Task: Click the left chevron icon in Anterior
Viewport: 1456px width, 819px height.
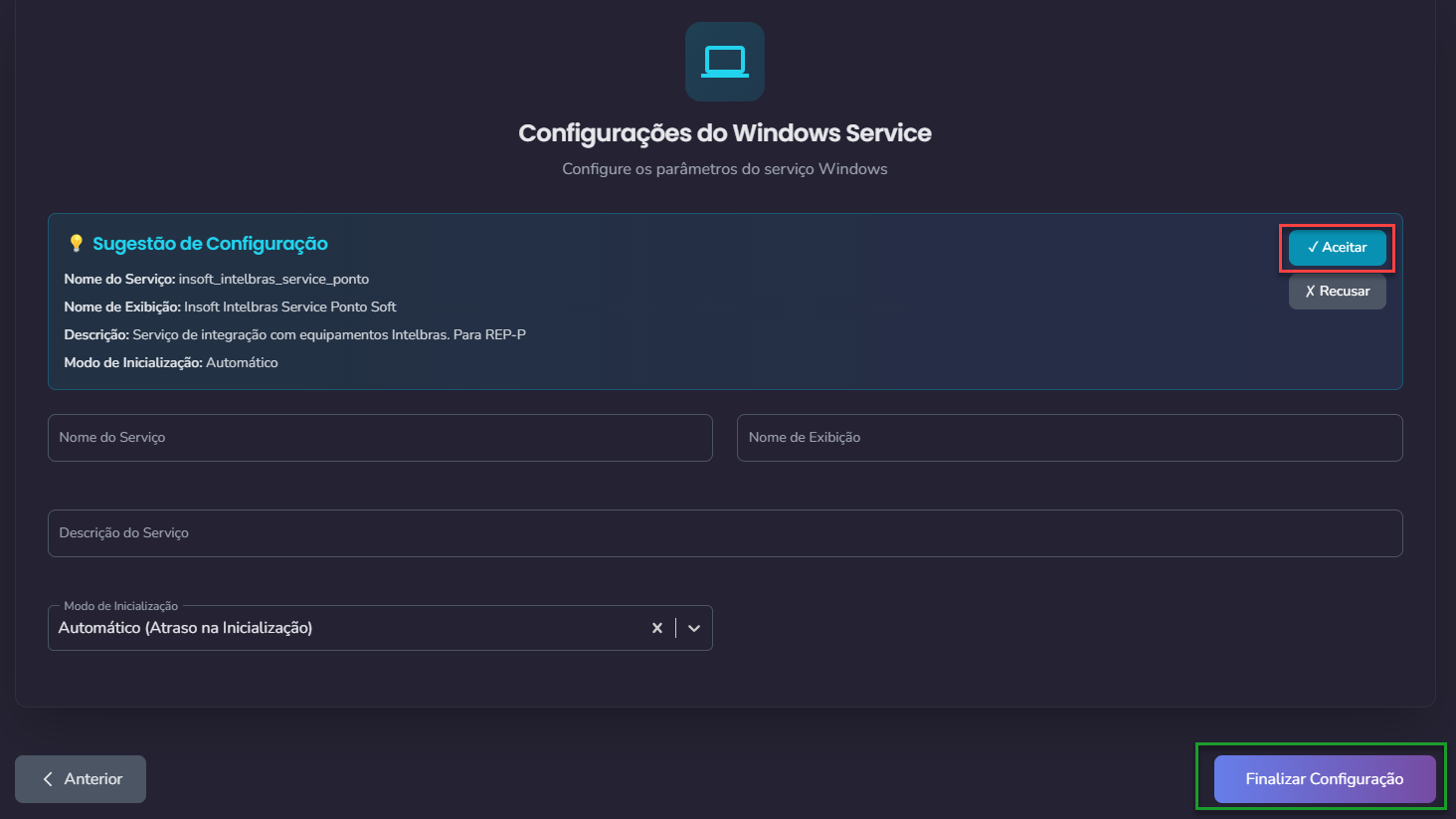Action: pos(48,779)
